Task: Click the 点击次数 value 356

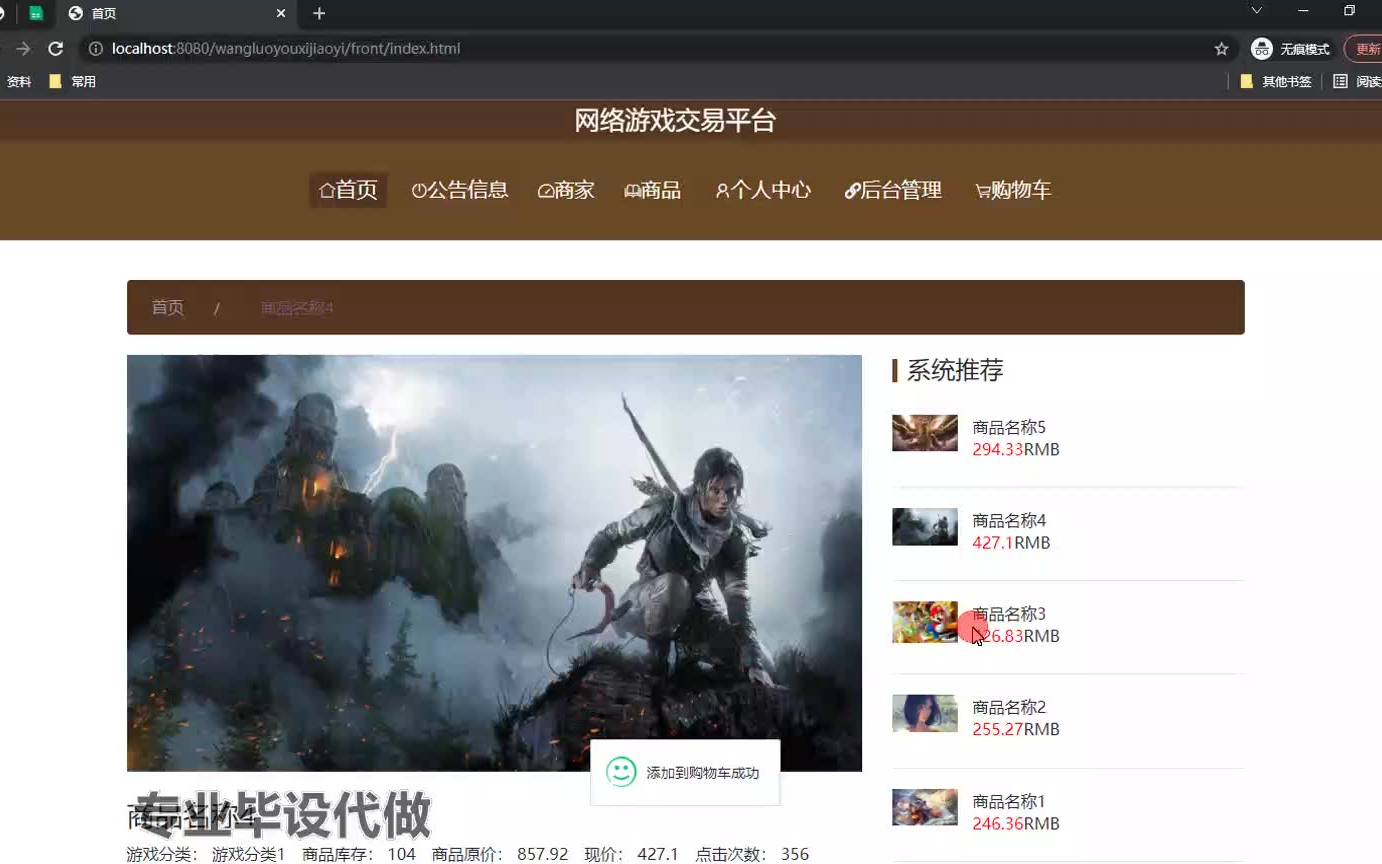Action: [x=795, y=854]
